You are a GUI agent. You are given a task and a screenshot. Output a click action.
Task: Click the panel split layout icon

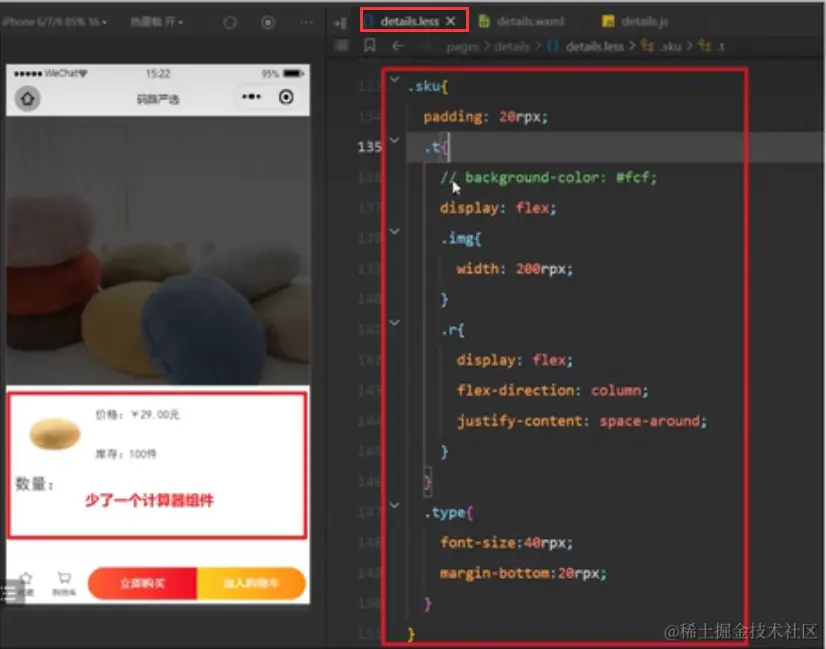click(341, 23)
